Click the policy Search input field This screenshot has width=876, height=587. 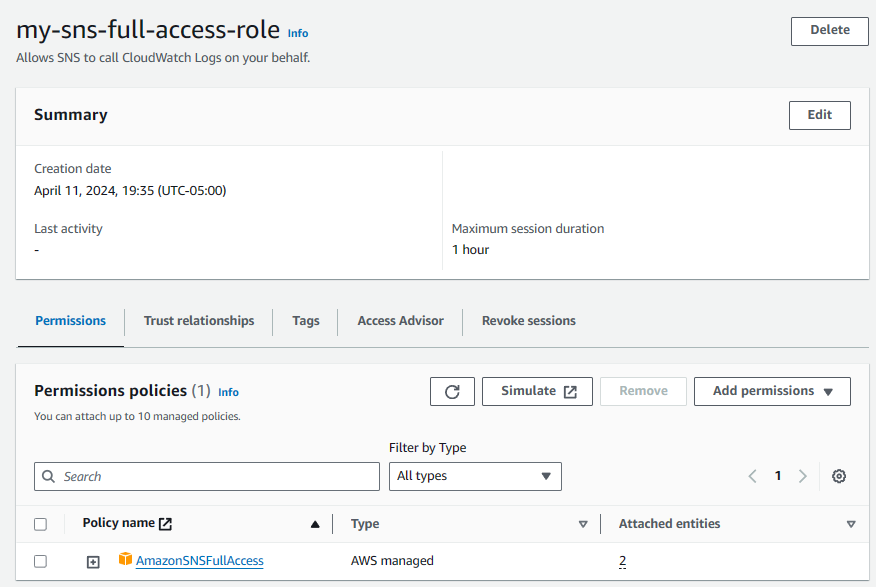click(x=207, y=476)
